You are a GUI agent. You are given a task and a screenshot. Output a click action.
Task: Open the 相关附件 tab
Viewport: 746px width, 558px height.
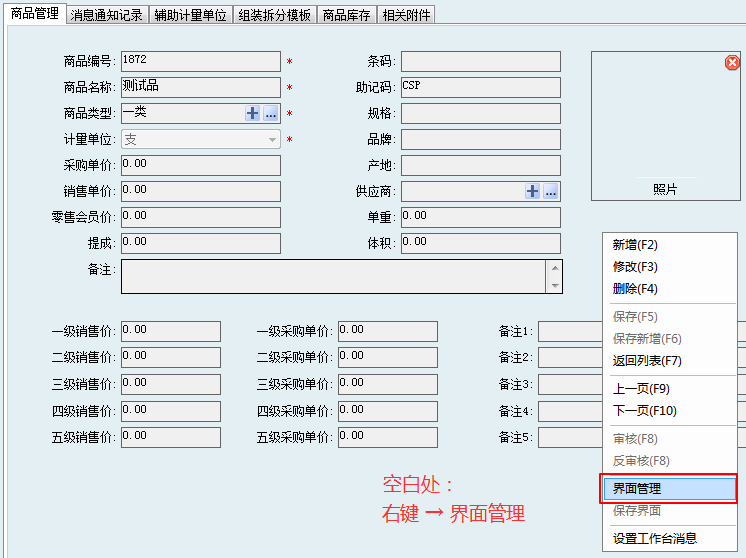tap(407, 15)
